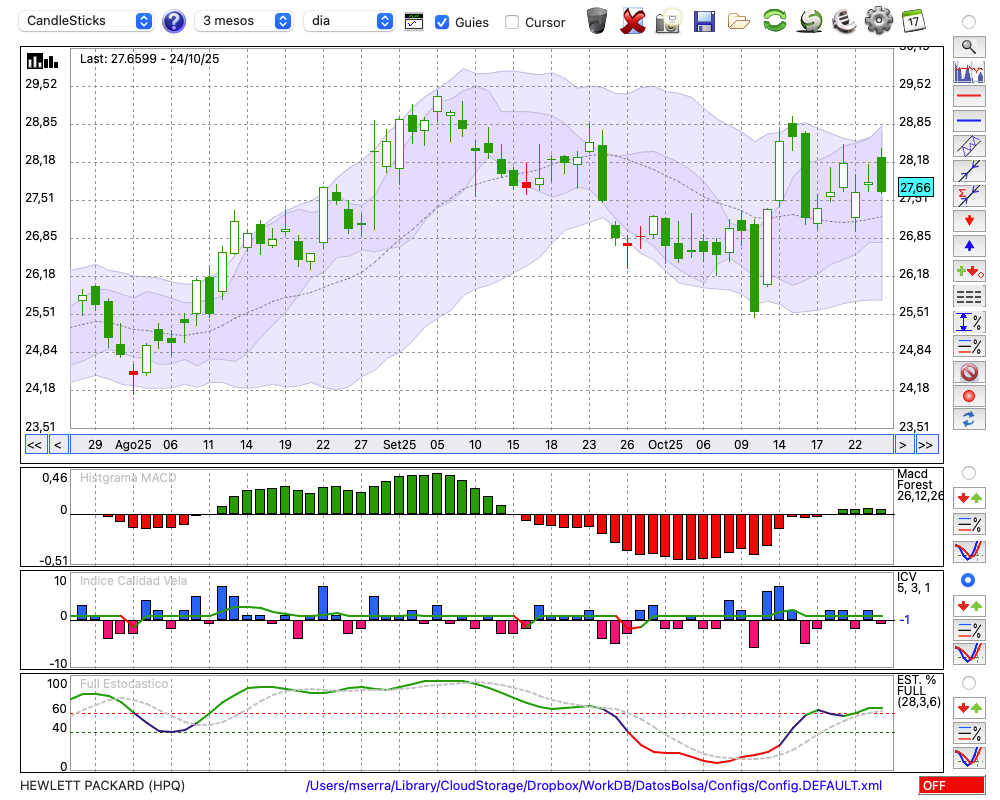Click the Config.DEFAULT.xml file path link
Screen dimensions: 1000x800
click(594, 786)
